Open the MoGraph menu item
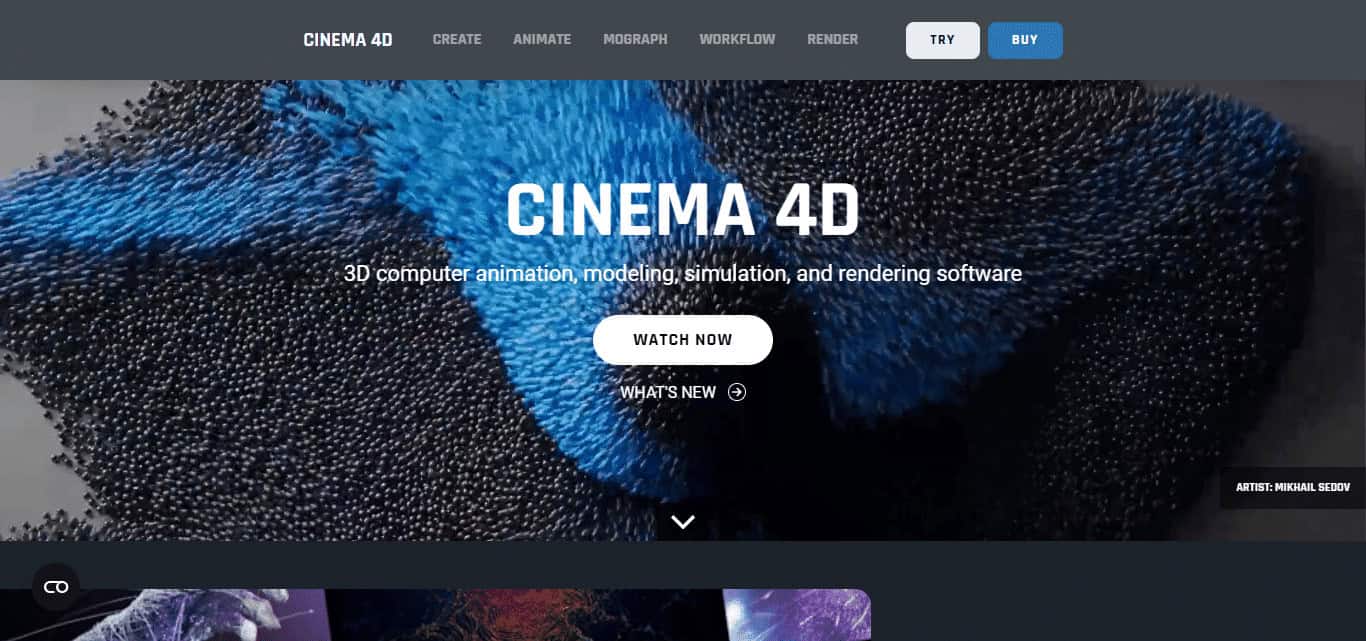The height and width of the screenshot is (641, 1366). click(635, 40)
